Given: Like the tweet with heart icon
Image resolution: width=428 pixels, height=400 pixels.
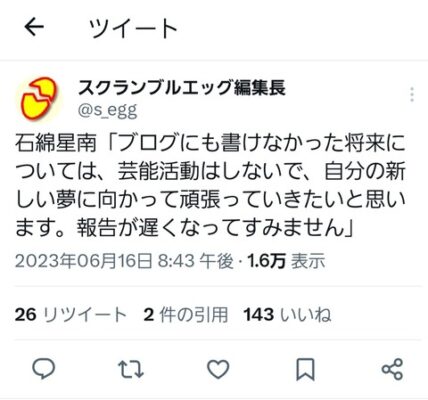Looking at the screenshot, I should [x=218, y=369].
